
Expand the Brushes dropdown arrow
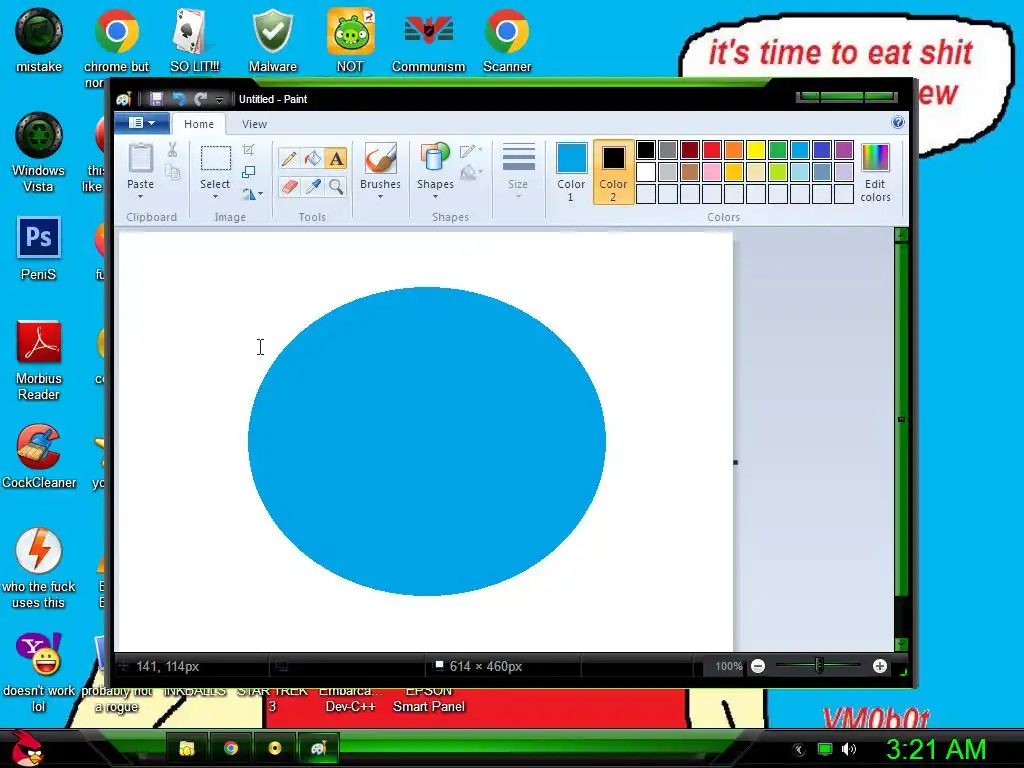[x=380, y=197]
